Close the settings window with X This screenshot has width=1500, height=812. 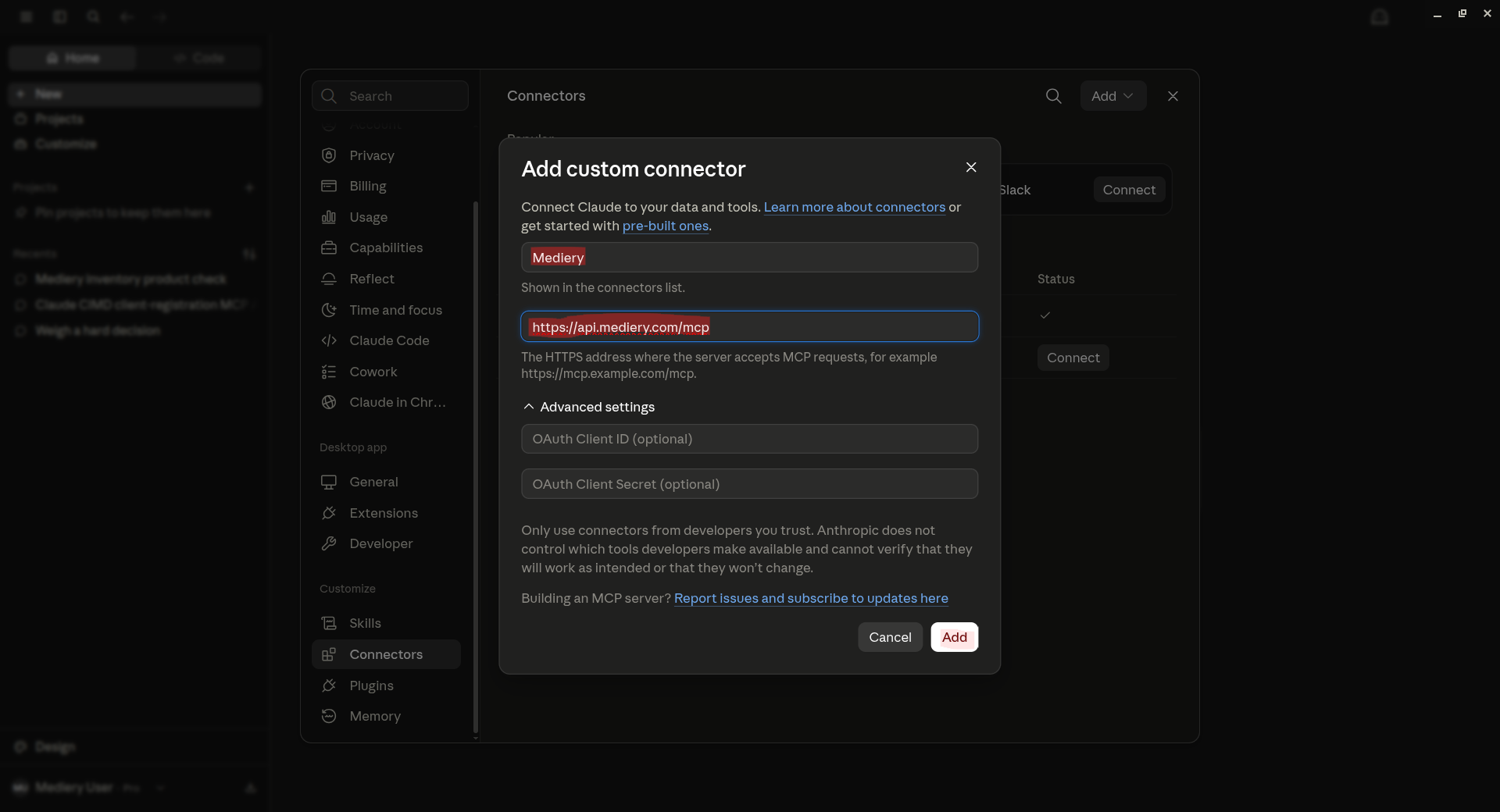pyautogui.click(x=1173, y=96)
